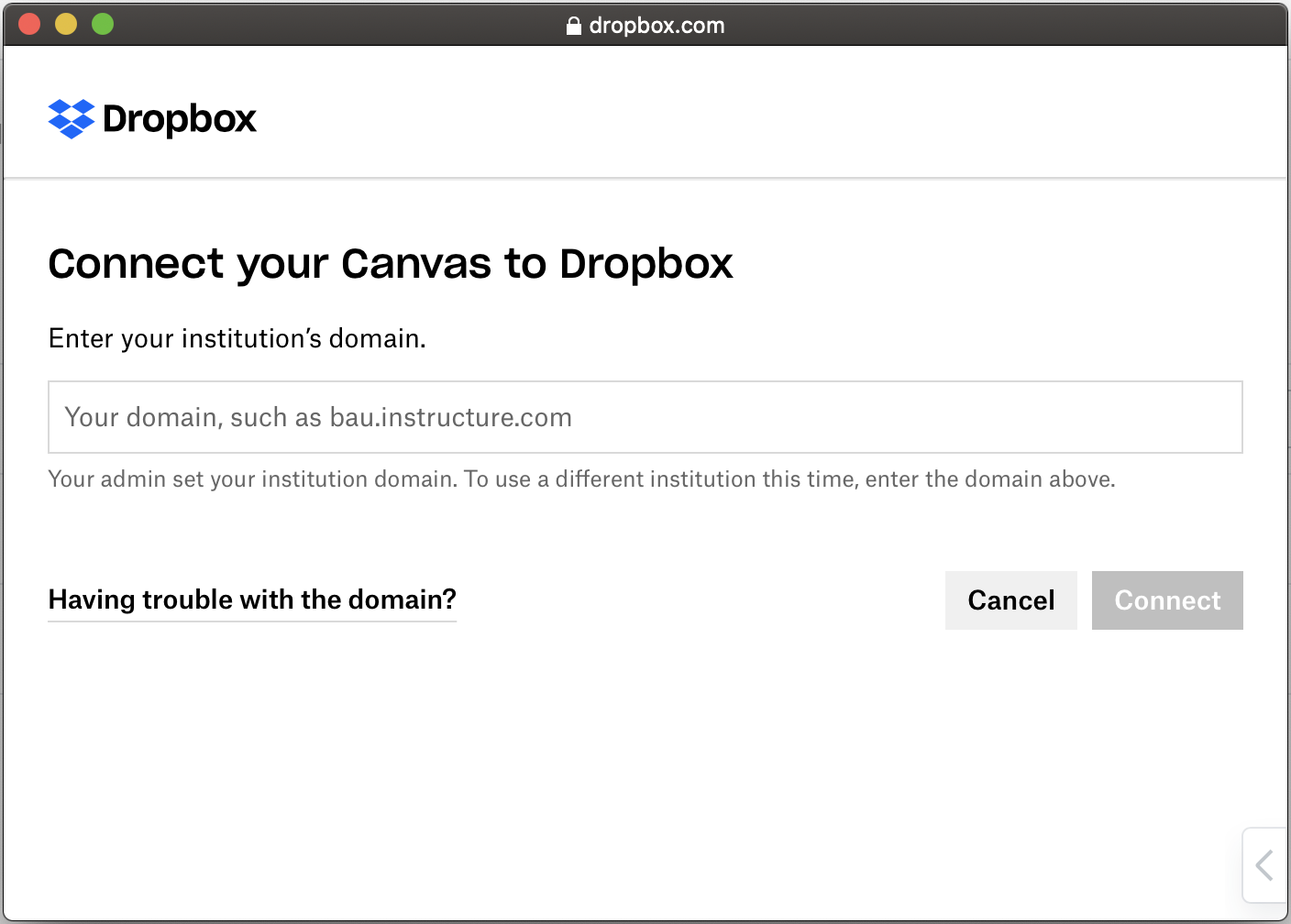
Task: Minimize the window using yellow button
Action: 66,25
